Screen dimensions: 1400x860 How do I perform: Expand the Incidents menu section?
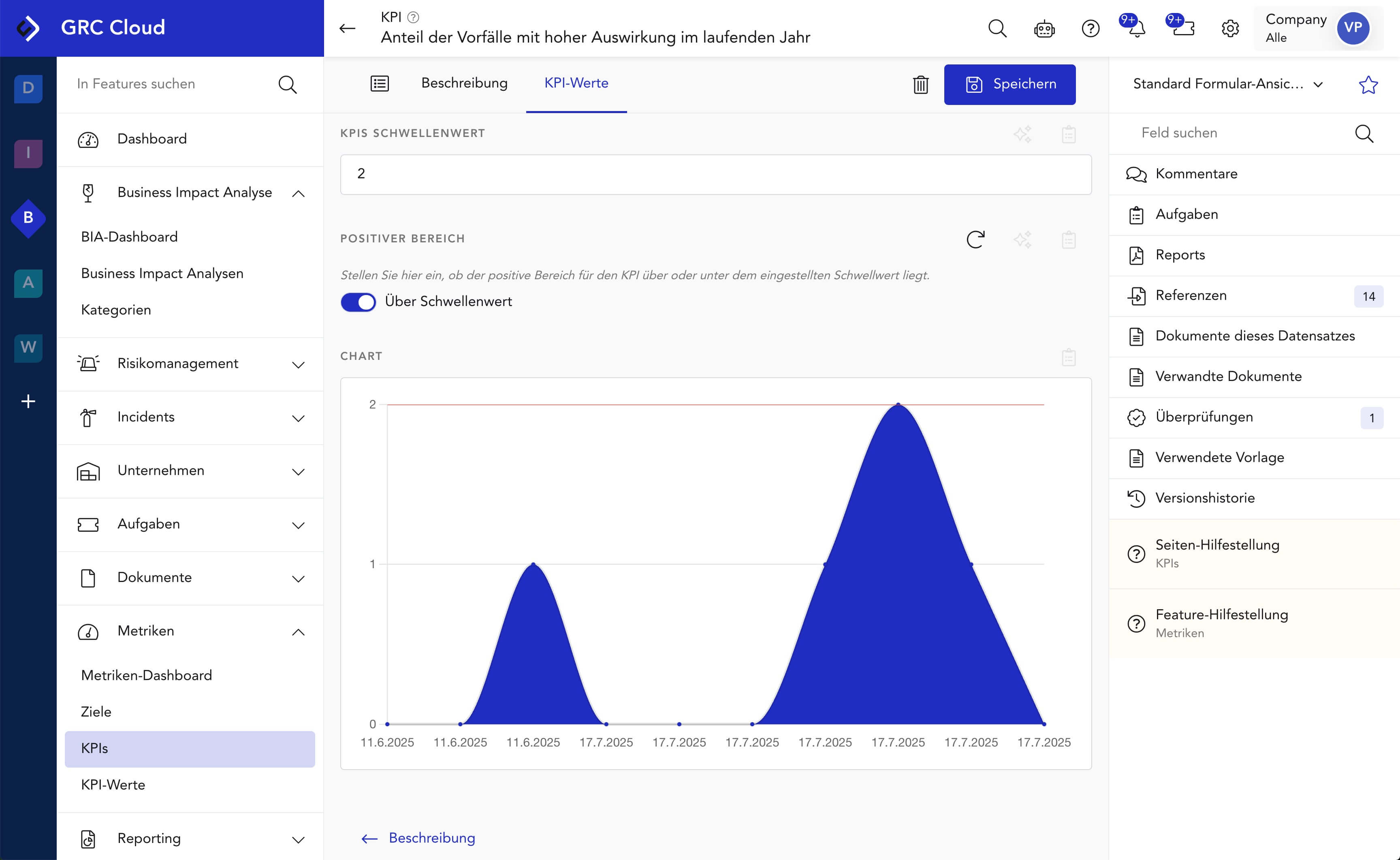[x=298, y=417]
